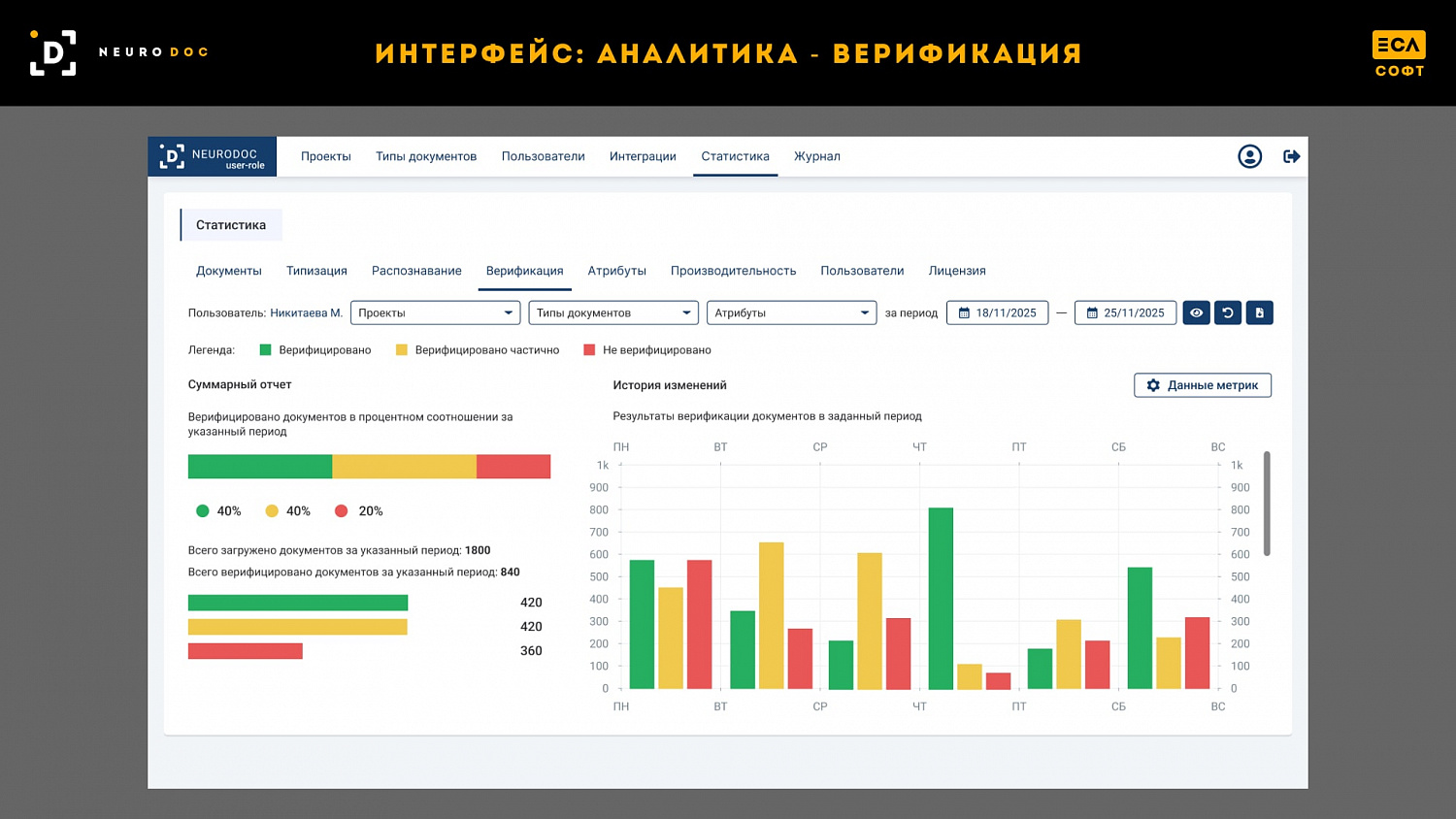Open the user profile icon
Screen dimensions: 1456x819
1249,156
